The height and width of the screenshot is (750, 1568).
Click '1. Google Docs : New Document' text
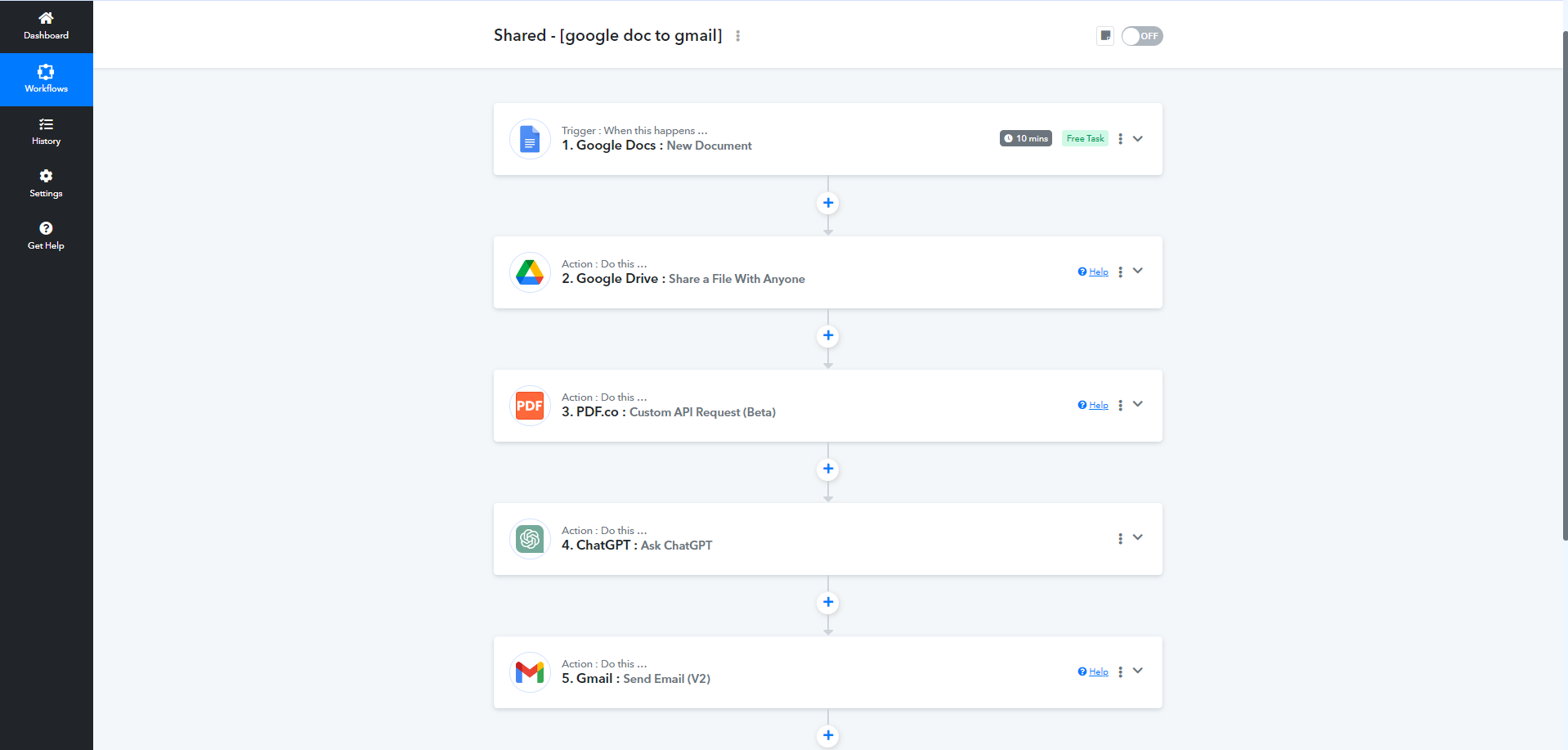[x=656, y=146]
